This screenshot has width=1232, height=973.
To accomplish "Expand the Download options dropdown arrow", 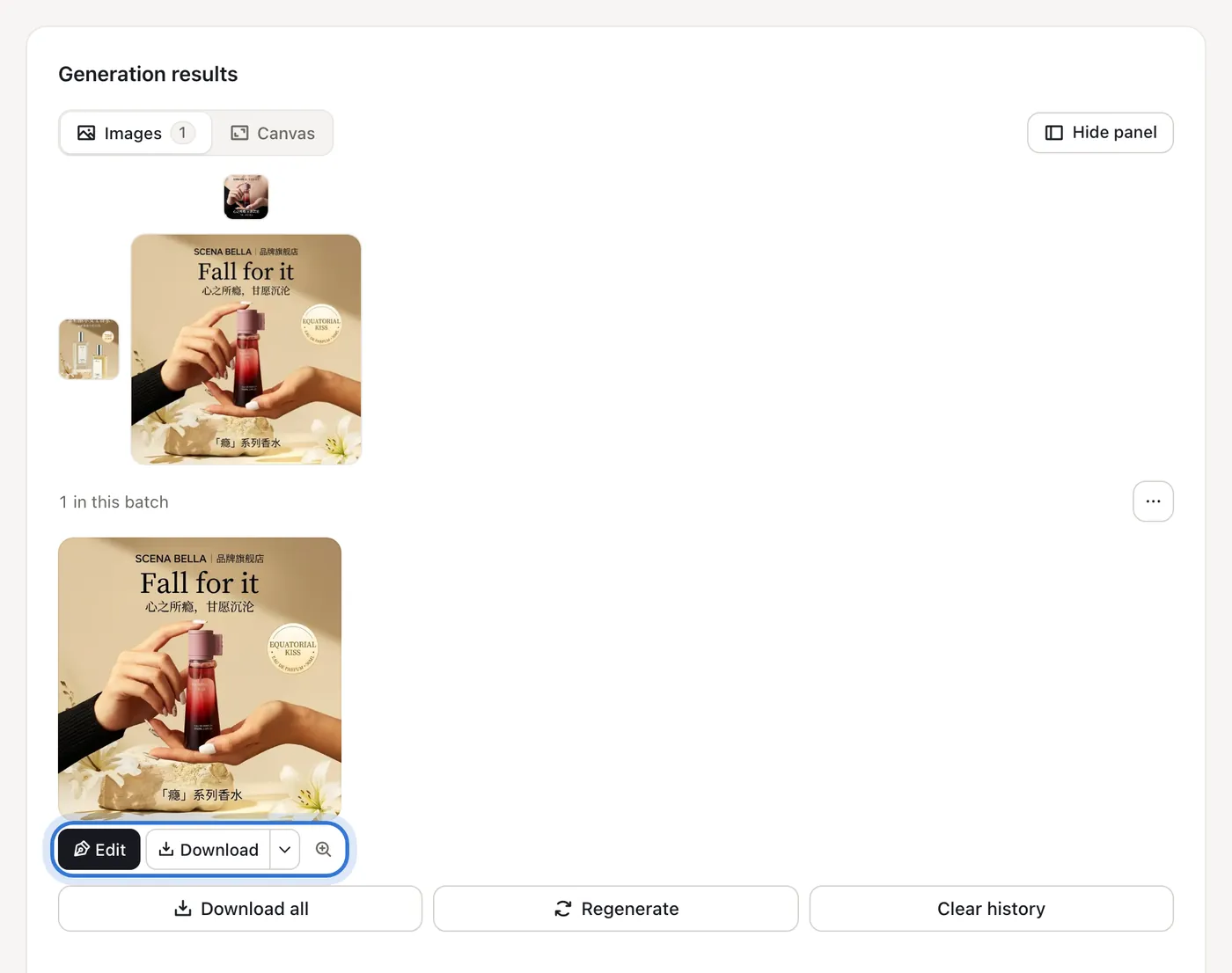I will [285, 850].
